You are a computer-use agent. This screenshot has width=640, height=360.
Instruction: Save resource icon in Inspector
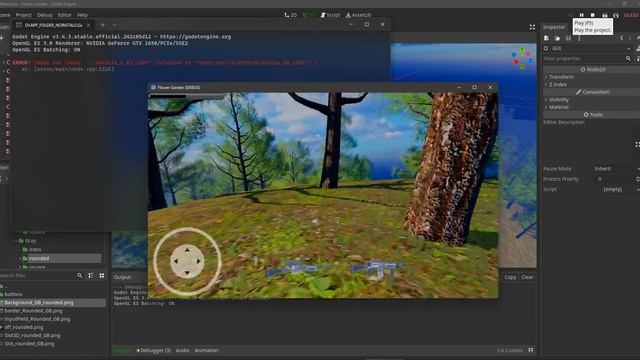tap(568, 38)
